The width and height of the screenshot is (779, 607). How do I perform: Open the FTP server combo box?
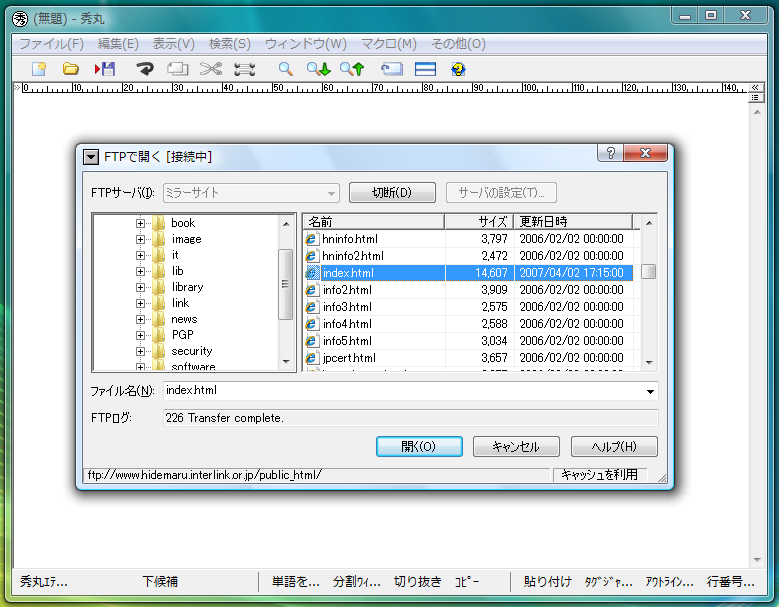click(x=251, y=193)
